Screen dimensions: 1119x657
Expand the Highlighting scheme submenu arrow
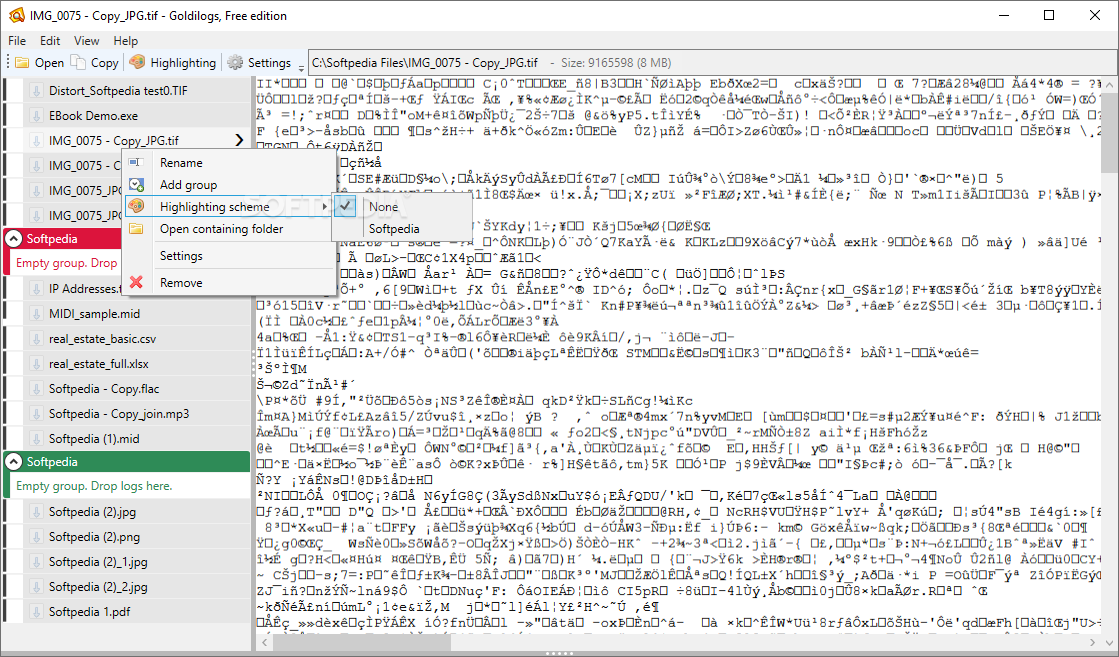click(x=325, y=207)
